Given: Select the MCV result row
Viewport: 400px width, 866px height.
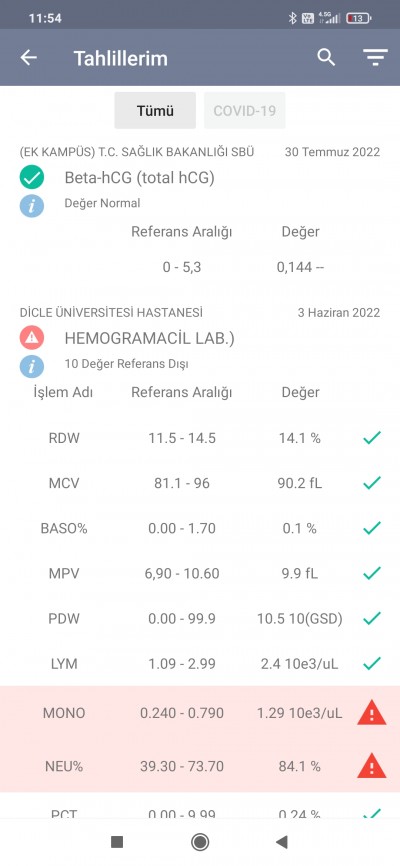Looking at the screenshot, I should (200, 483).
